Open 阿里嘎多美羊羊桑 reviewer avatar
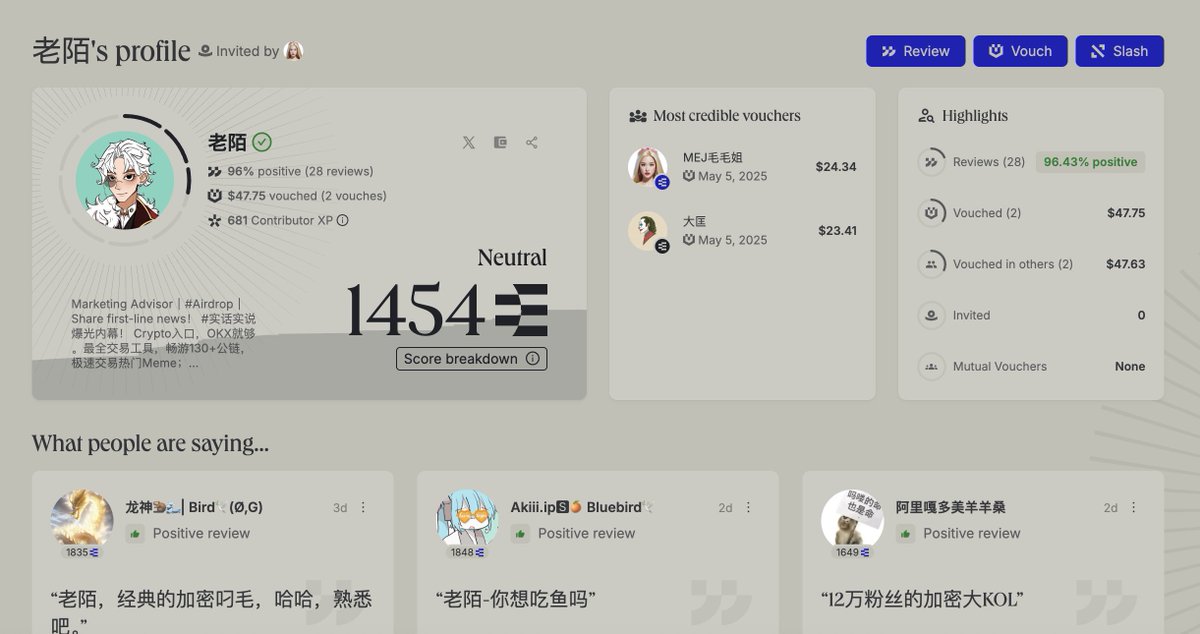Screen dimensions: 1200x634 click(x=852, y=519)
